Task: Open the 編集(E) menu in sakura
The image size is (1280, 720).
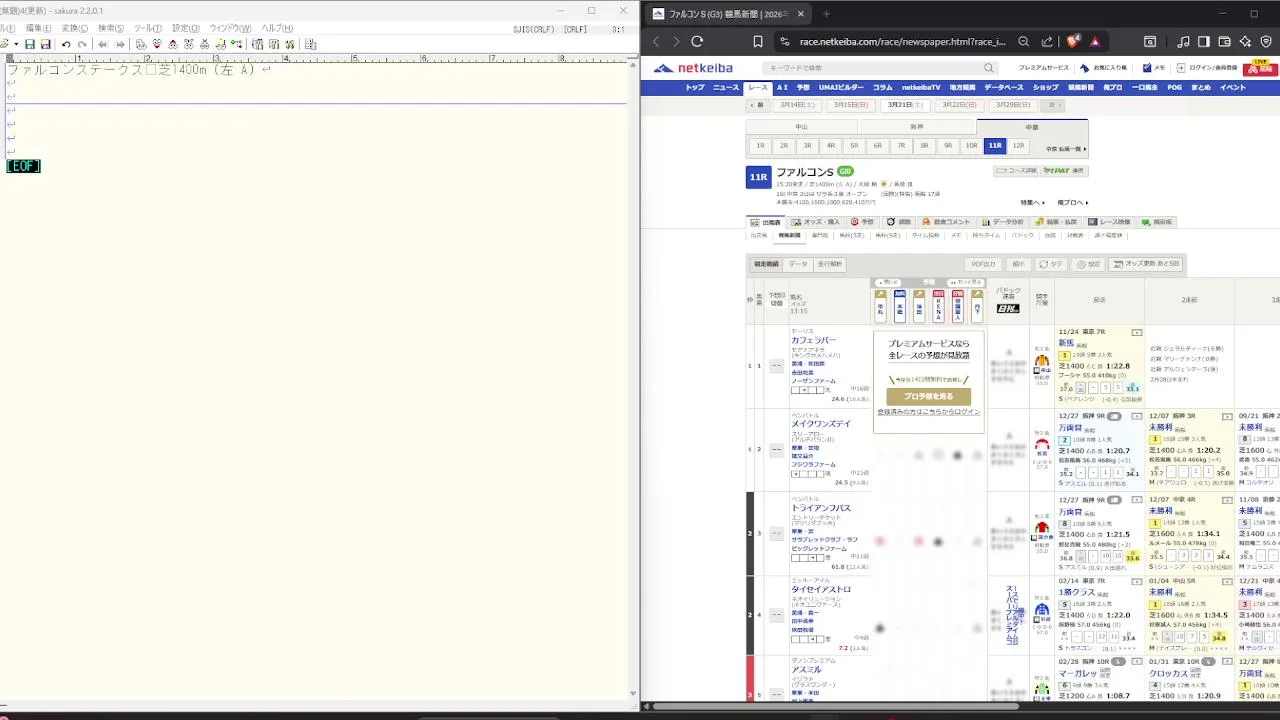Action: 39,29
